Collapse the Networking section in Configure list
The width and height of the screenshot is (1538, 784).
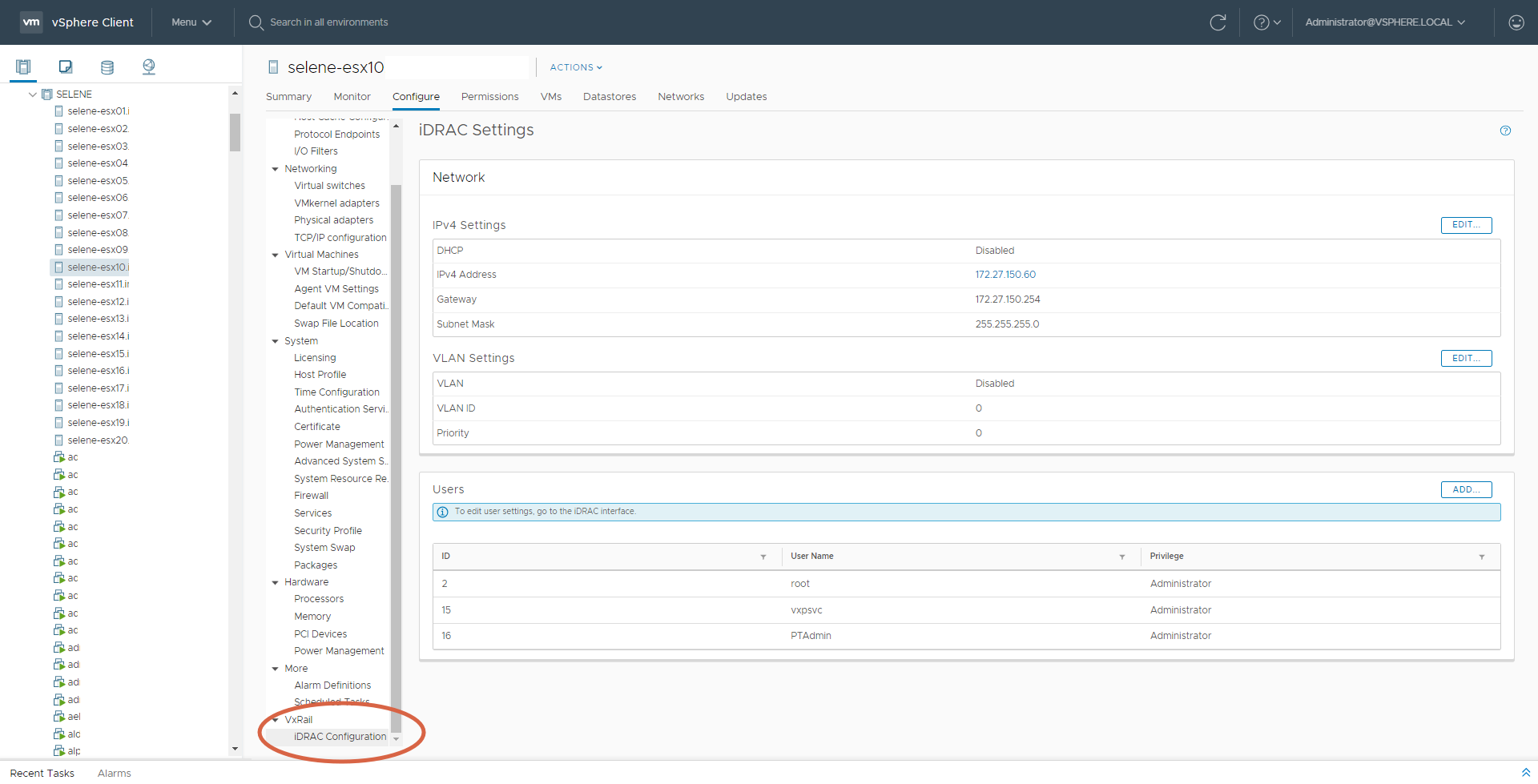pos(276,169)
